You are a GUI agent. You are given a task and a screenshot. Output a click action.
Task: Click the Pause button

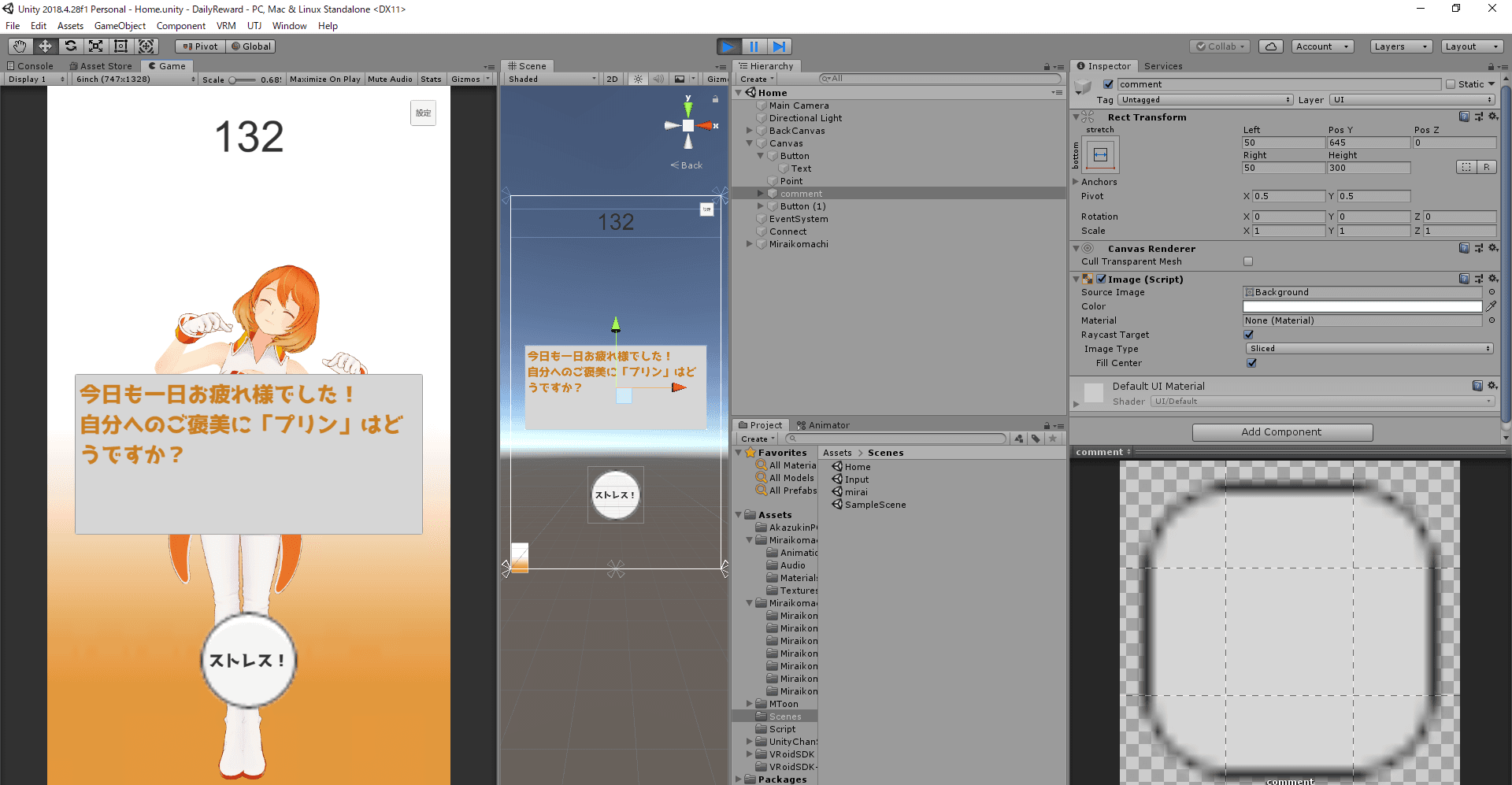coord(754,46)
